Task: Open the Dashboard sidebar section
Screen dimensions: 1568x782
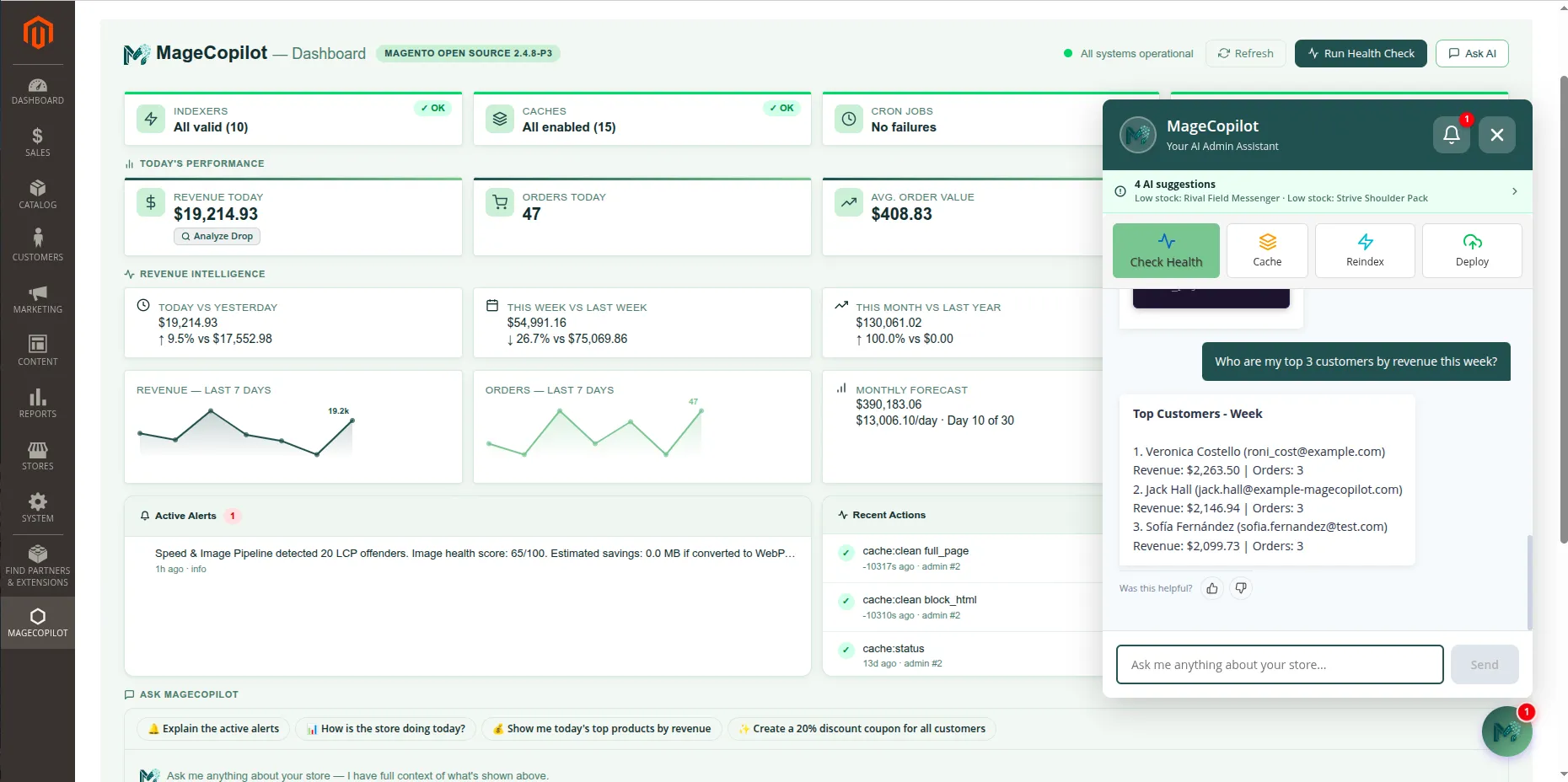Action: [x=38, y=92]
